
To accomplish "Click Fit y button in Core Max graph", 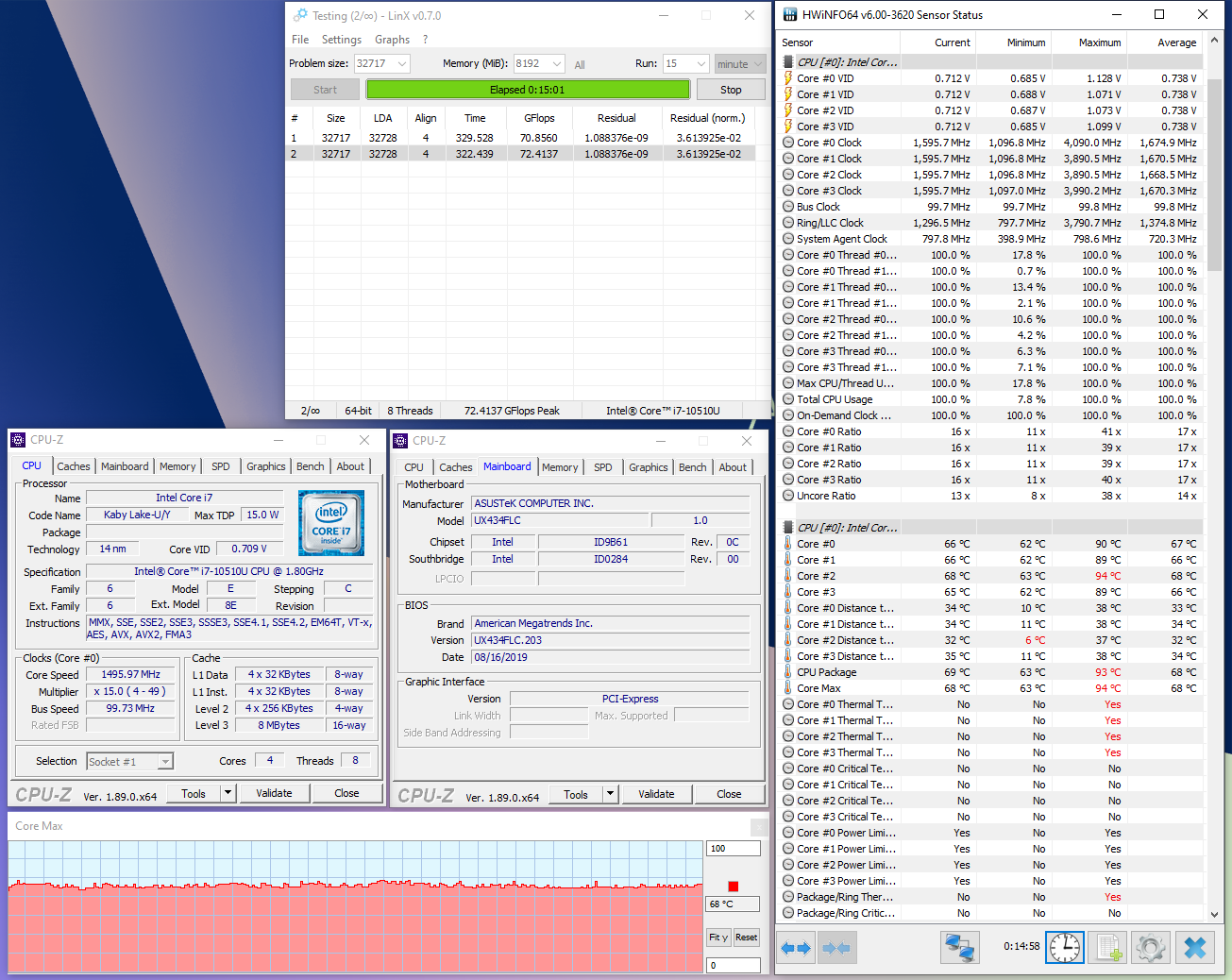I will tap(718, 938).
